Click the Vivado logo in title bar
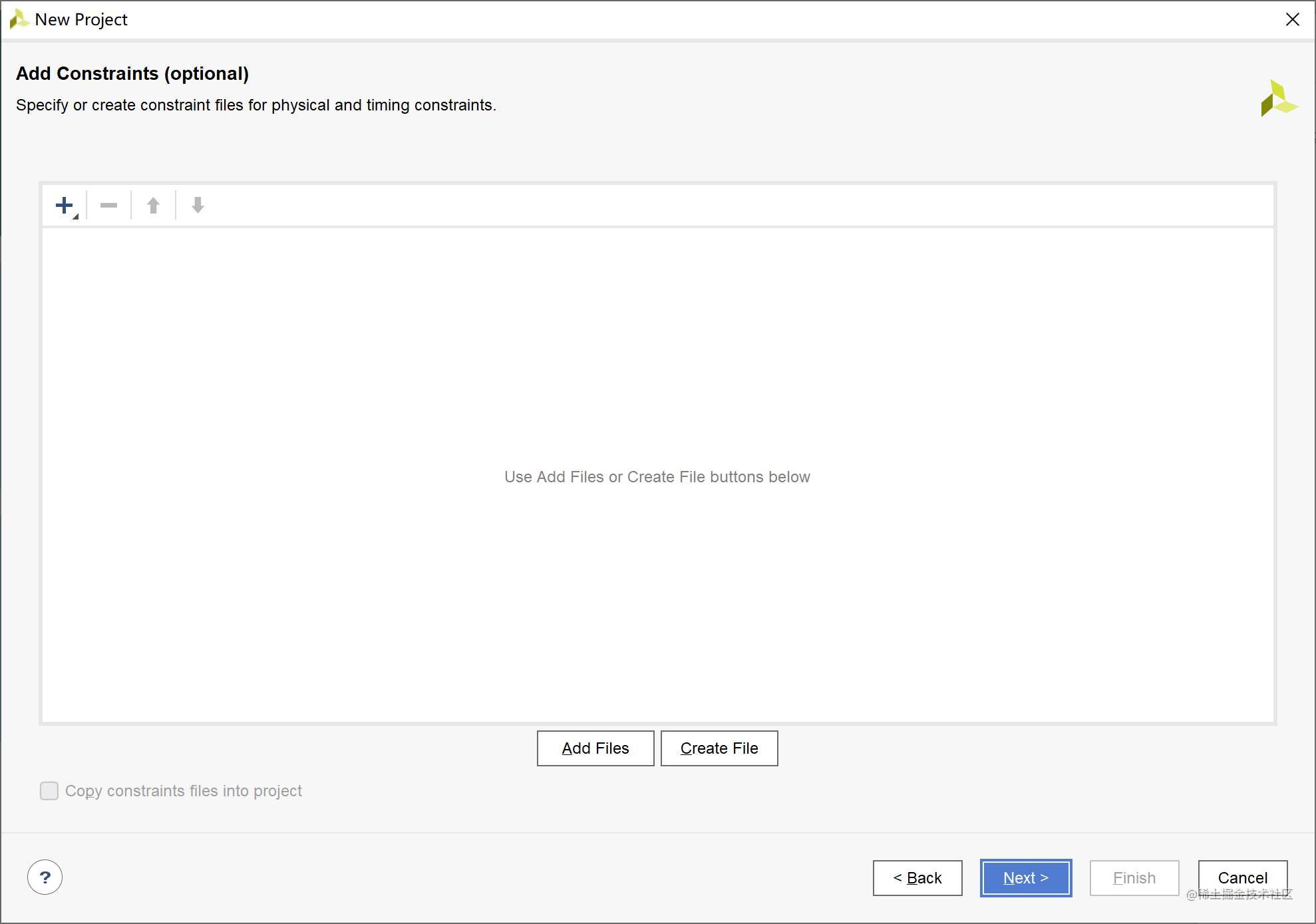This screenshot has height=924, width=1316. pyautogui.click(x=19, y=19)
